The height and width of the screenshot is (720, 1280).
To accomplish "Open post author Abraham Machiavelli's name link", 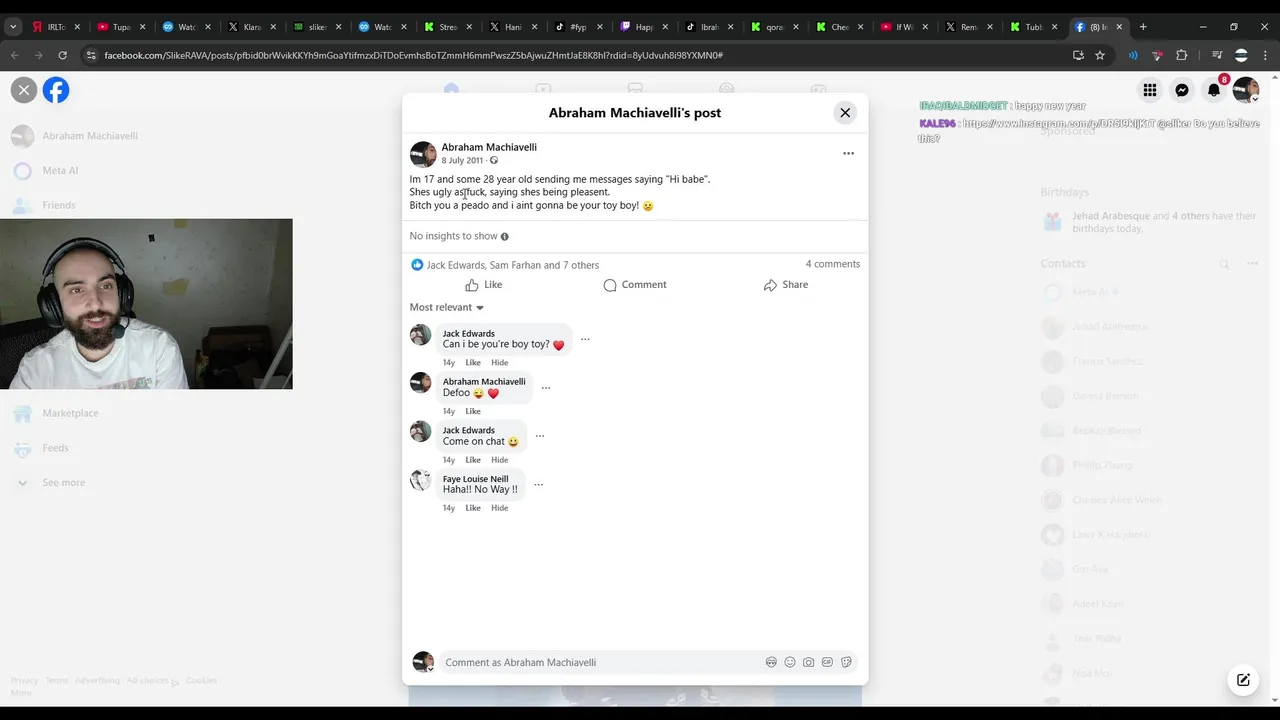I will pyautogui.click(x=489, y=147).
